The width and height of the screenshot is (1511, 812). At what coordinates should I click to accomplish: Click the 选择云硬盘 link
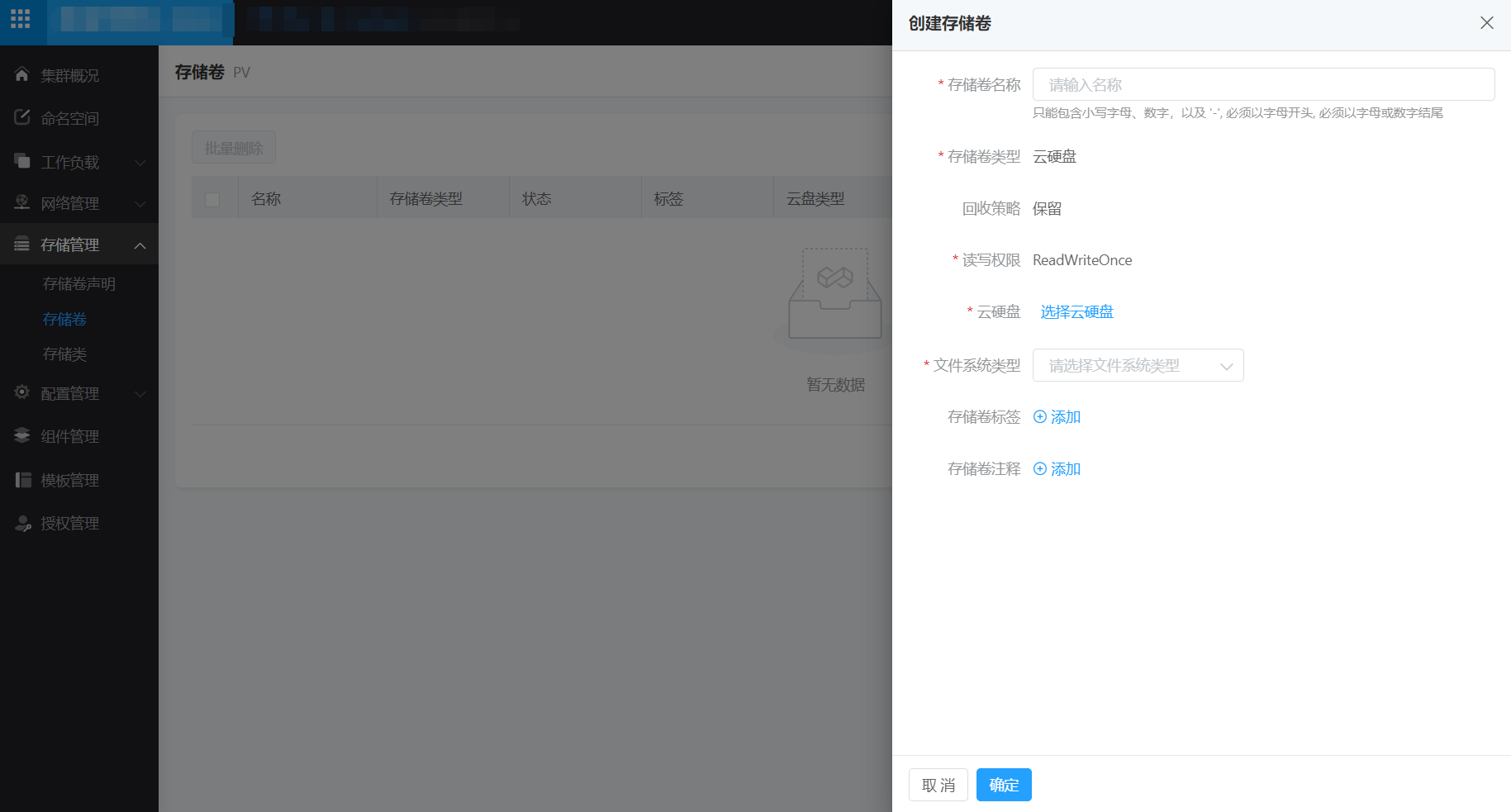click(x=1076, y=312)
